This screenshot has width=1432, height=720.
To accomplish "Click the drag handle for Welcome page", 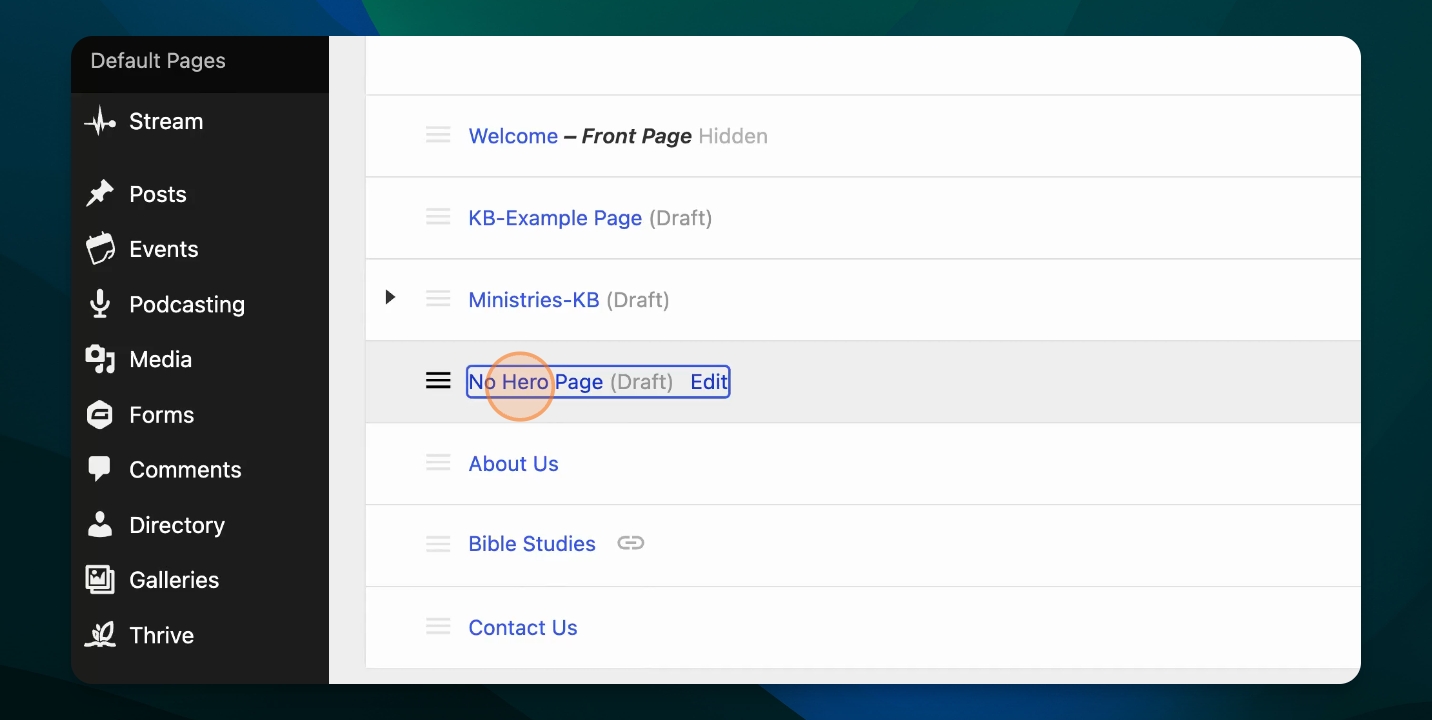I will pyautogui.click(x=438, y=136).
